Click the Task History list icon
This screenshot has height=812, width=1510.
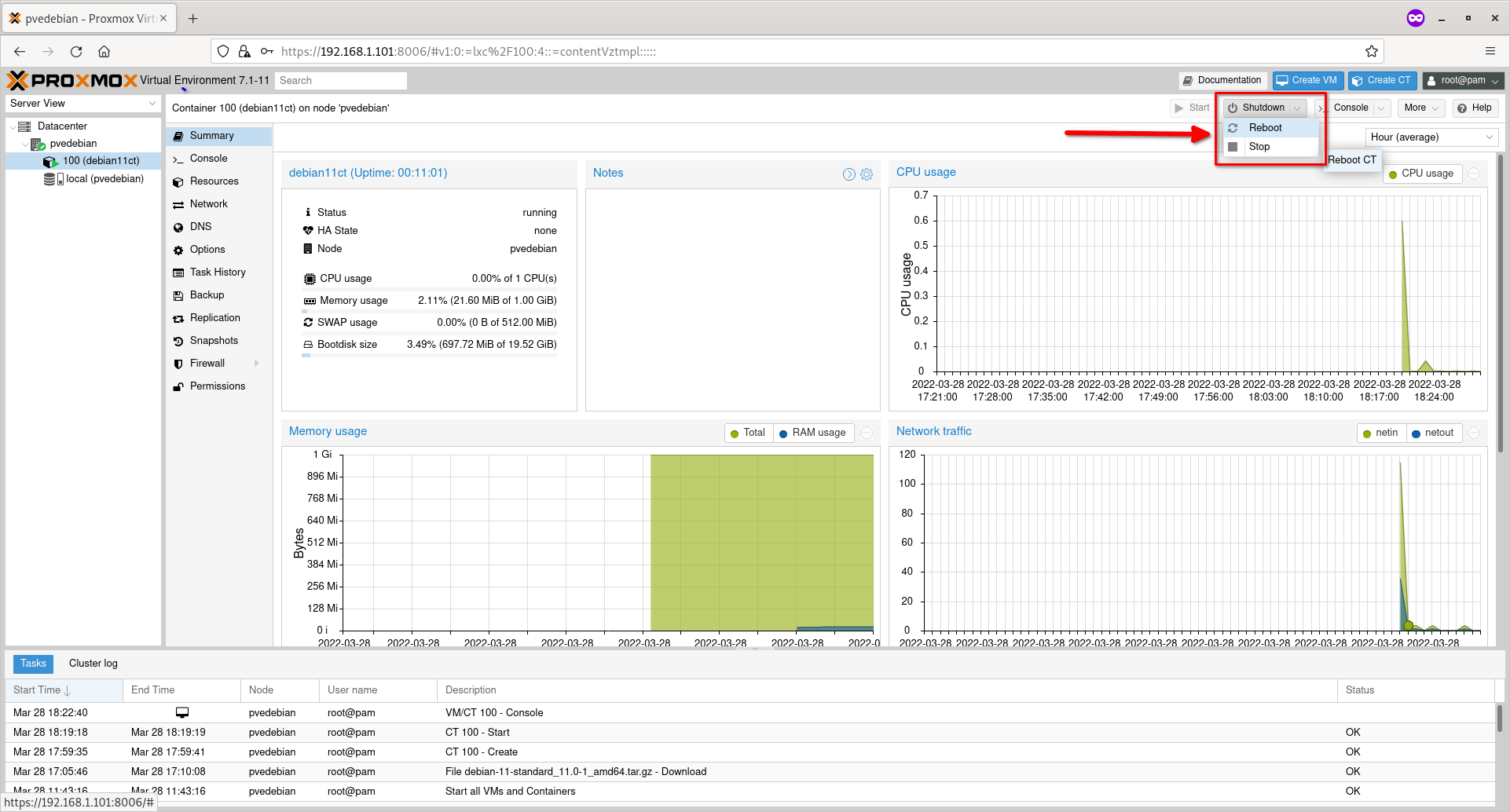pyautogui.click(x=178, y=272)
